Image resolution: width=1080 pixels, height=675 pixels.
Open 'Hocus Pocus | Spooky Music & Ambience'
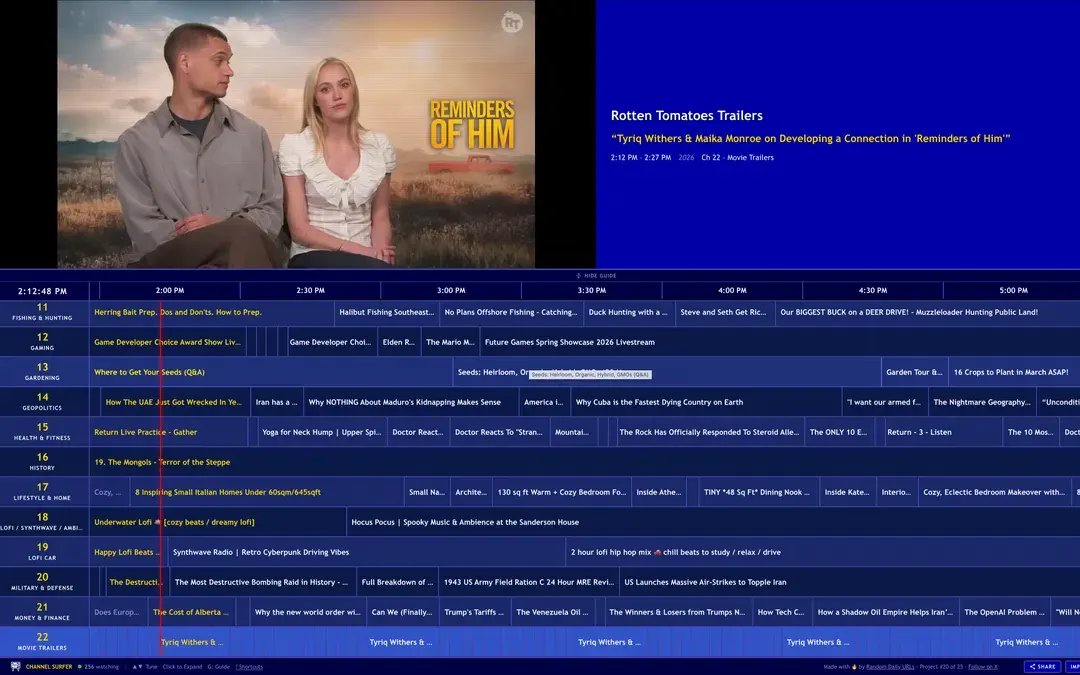tap(713, 521)
